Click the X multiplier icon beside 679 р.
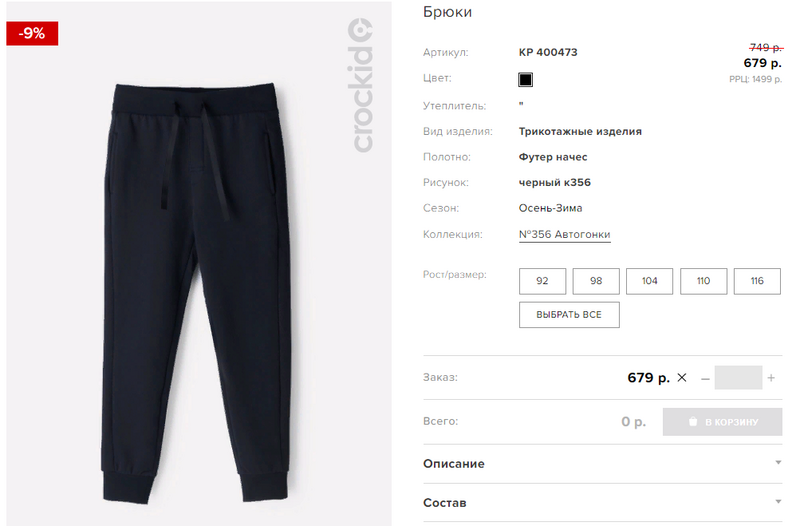800x526 pixels. point(682,378)
